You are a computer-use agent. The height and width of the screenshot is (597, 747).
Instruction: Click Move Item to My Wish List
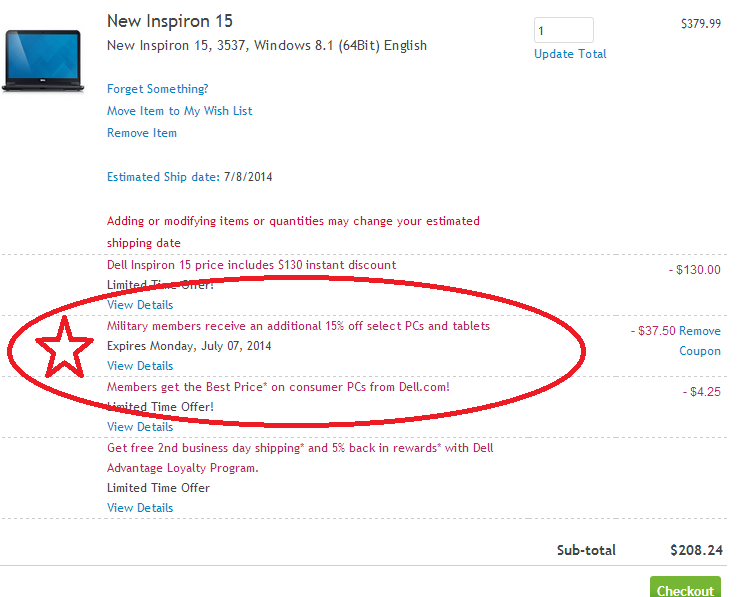point(180,111)
